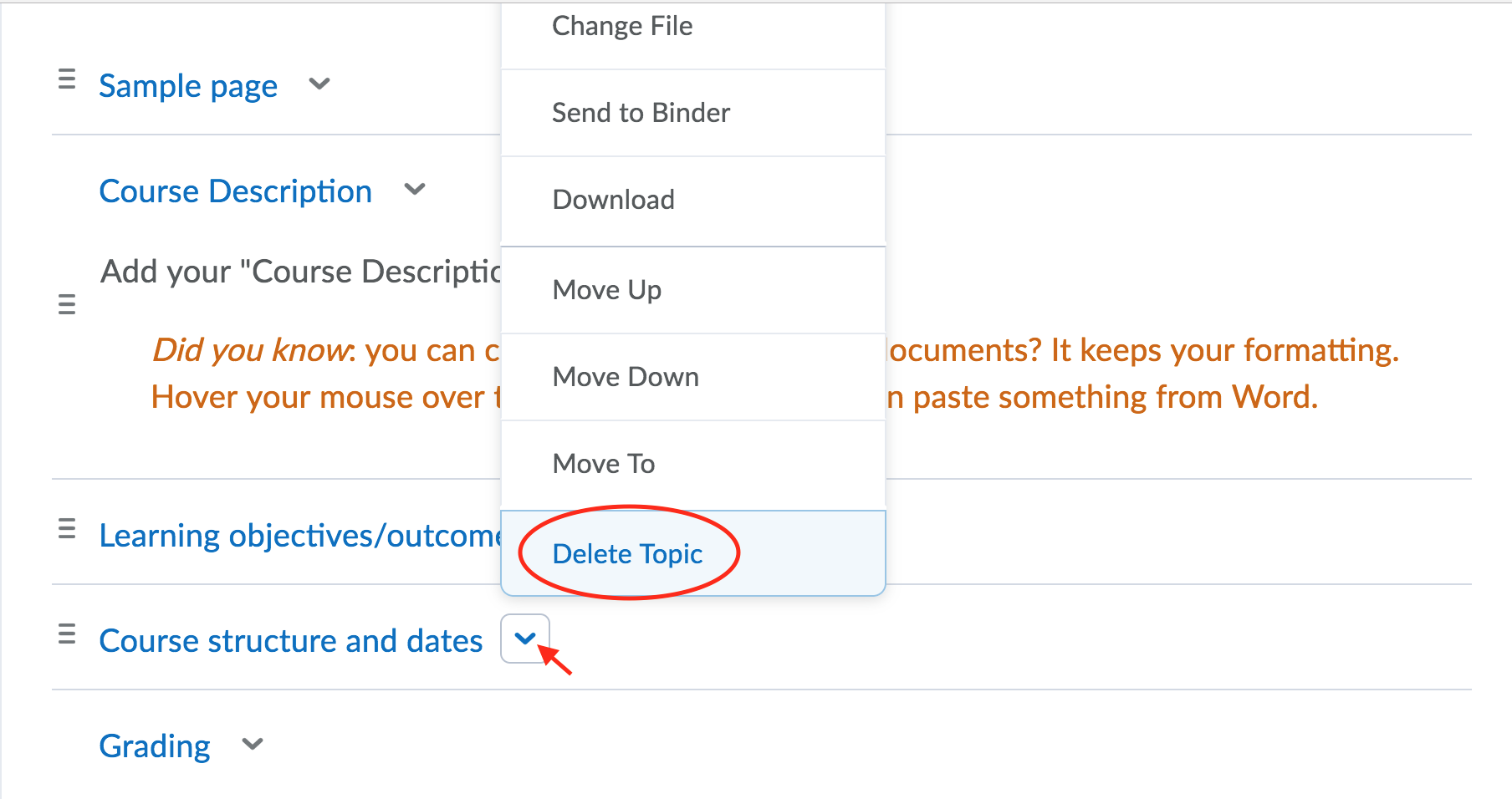The height and width of the screenshot is (799, 1512).
Task: Click drag handle beside Learning objectives/outcomes
Action: 67,529
